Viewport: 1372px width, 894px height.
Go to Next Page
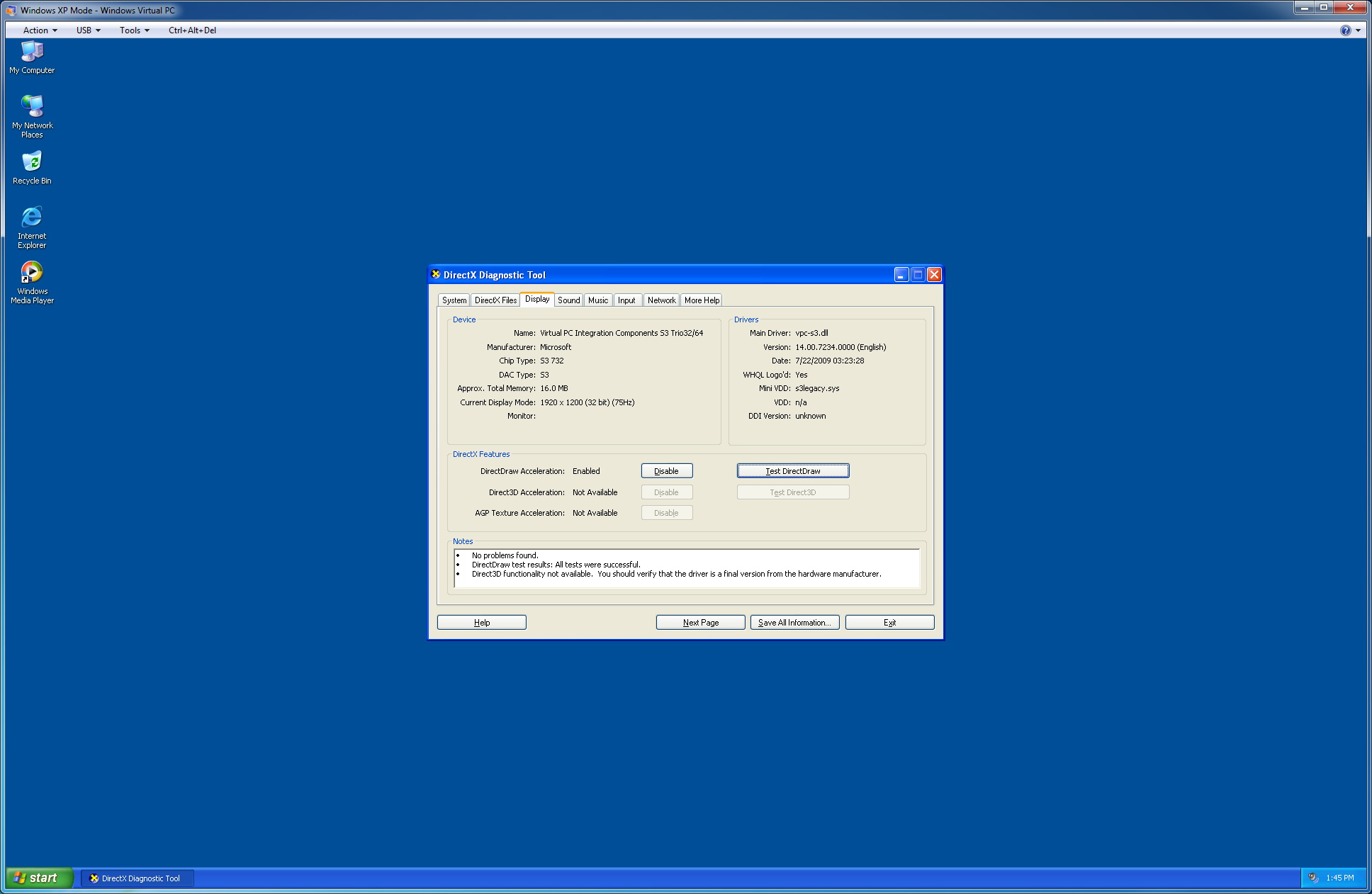(x=700, y=623)
